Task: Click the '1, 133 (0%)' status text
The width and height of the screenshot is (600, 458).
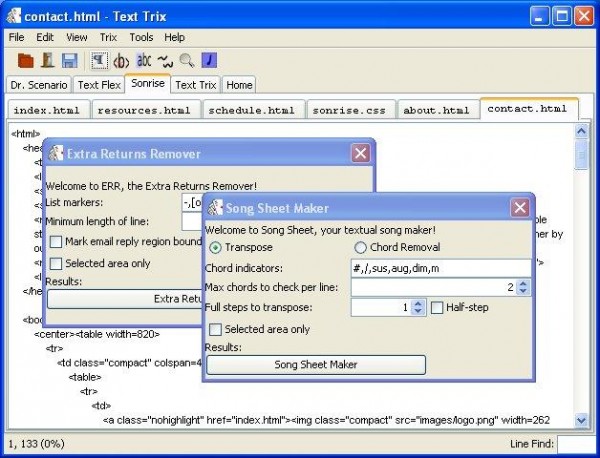Action: (x=36, y=444)
